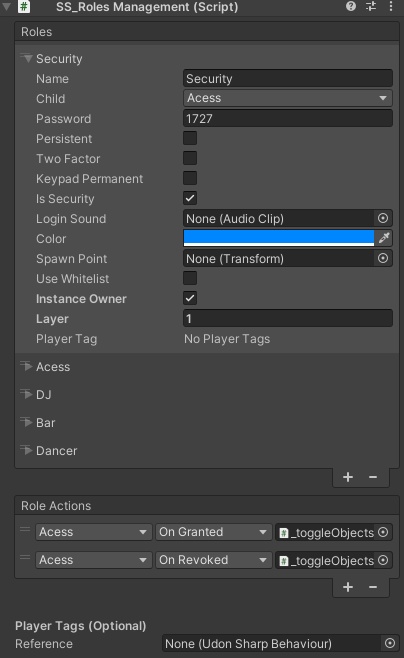404x658 pixels.
Task: Open the component three-dot context menu
Action: (391, 6)
